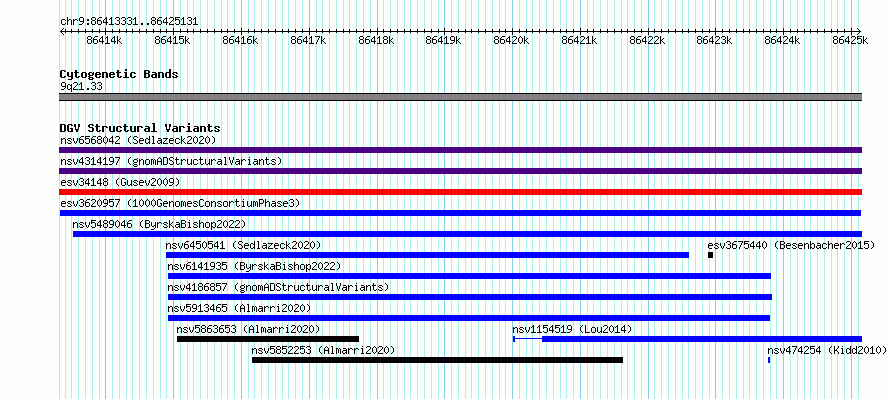Click ruler position 86420k
The width and height of the screenshot is (890, 399).
tap(511, 40)
